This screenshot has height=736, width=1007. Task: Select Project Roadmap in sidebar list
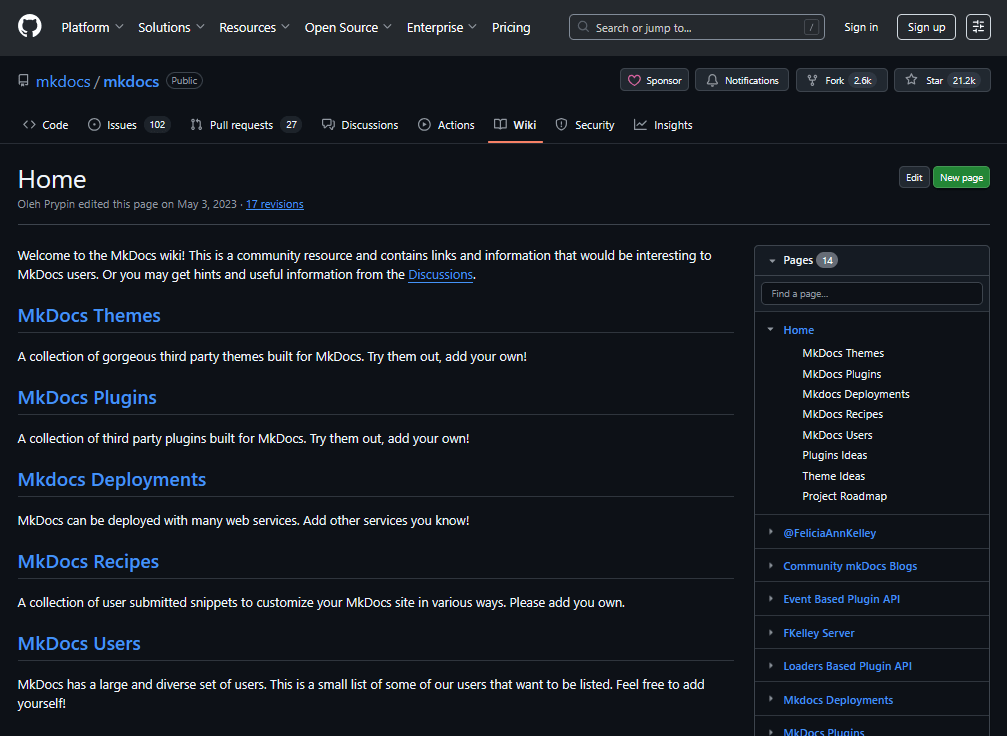(x=844, y=497)
